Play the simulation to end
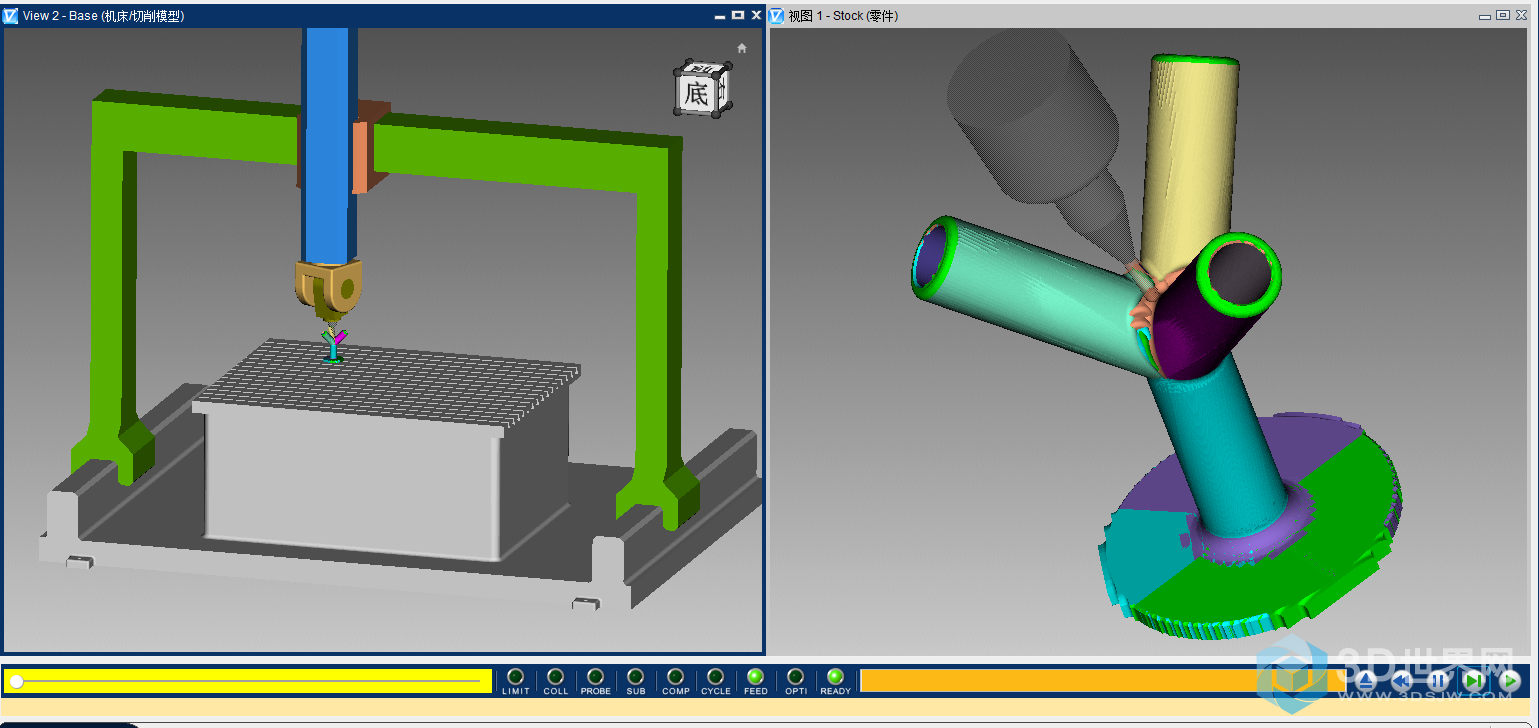This screenshot has height=728, width=1539. click(x=1510, y=680)
